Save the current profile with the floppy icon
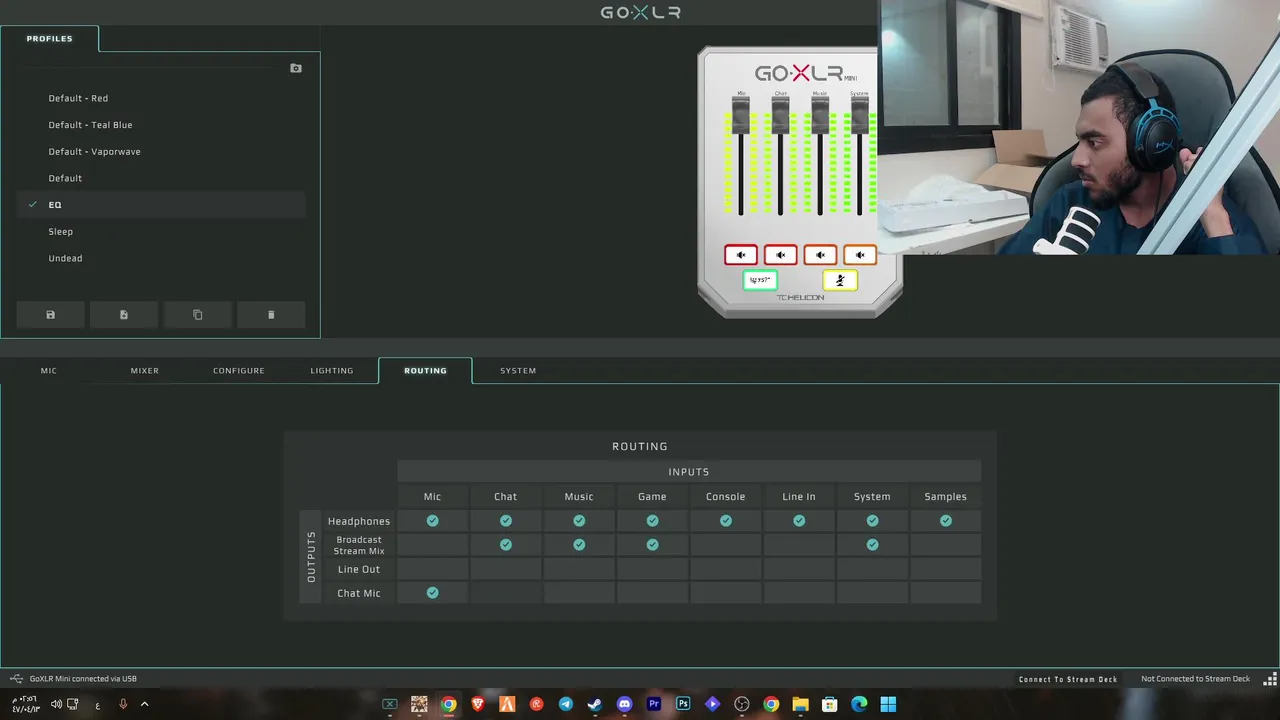The image size is (1280, 720). tap(51, 314)
